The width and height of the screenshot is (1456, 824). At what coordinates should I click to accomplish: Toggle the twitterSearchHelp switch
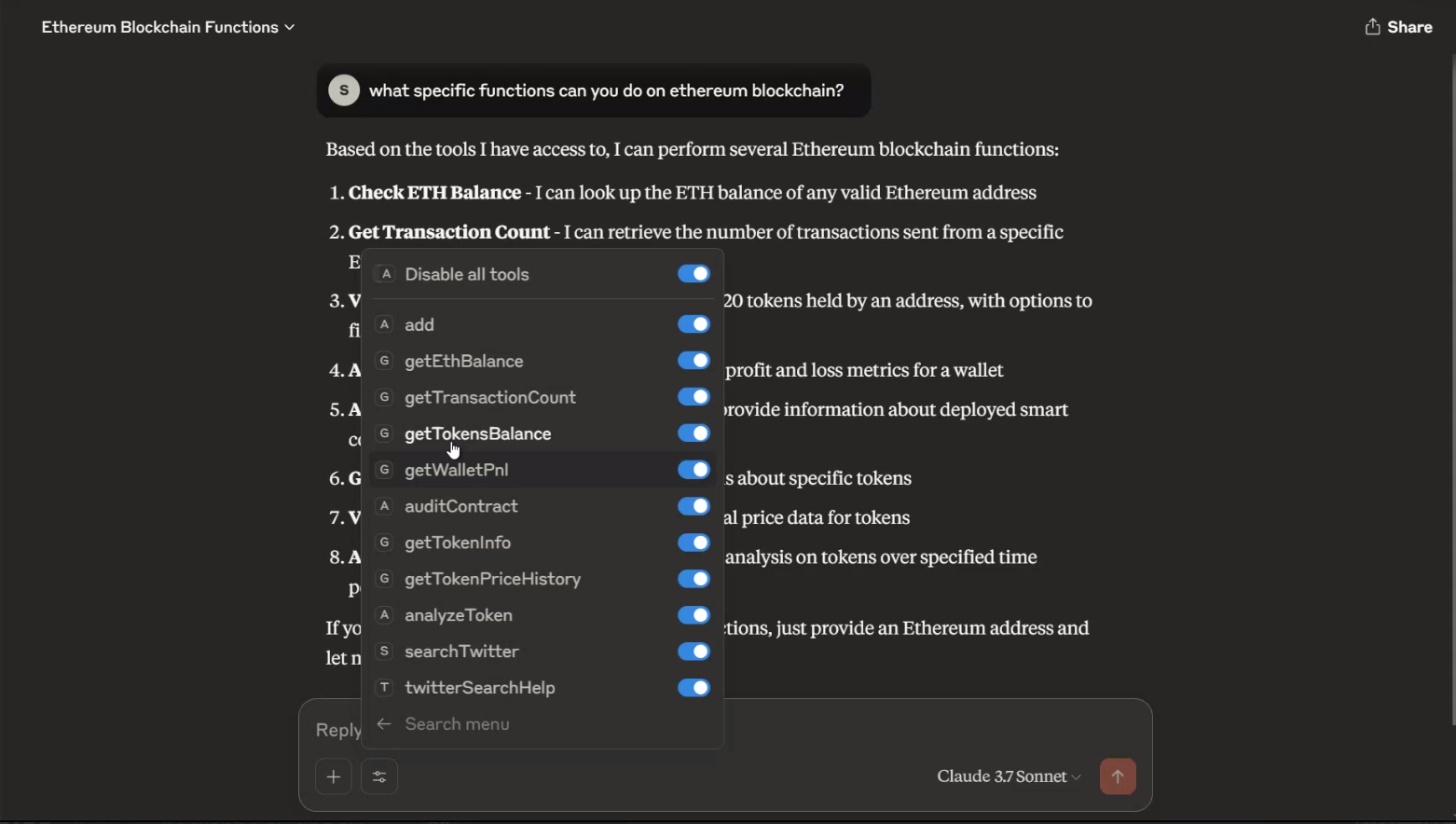pos(694,688)
